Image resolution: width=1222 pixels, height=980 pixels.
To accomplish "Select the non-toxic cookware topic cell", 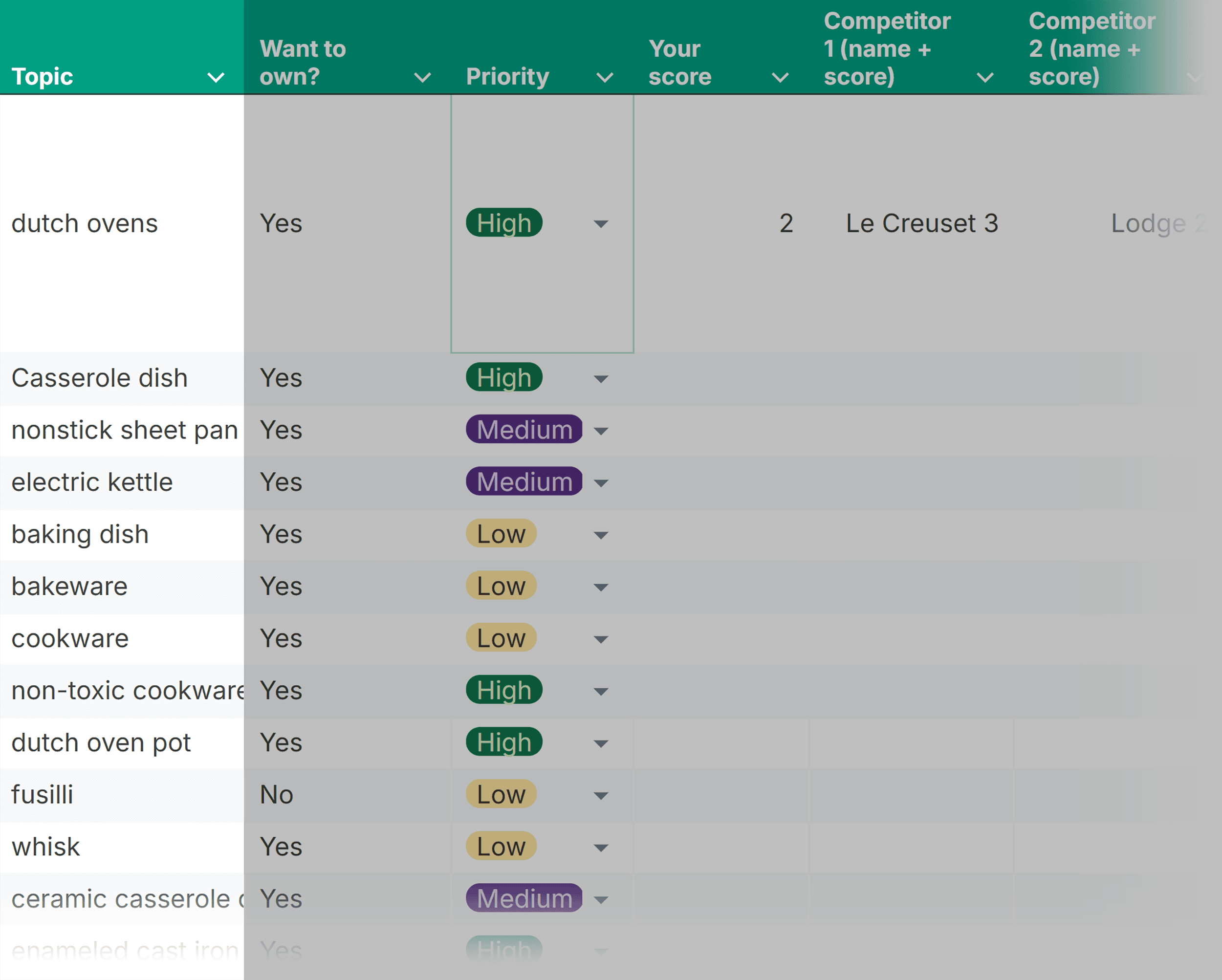I will coord(122,692).
